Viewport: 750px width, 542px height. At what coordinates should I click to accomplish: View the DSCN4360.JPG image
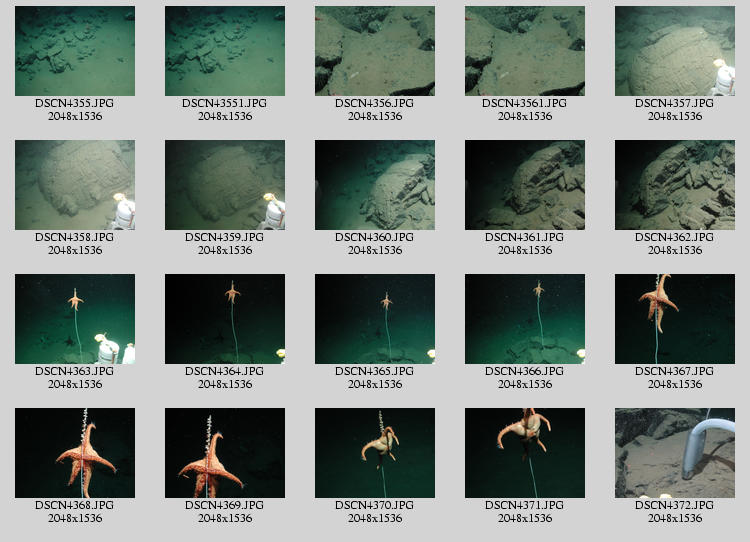[375, 185]
